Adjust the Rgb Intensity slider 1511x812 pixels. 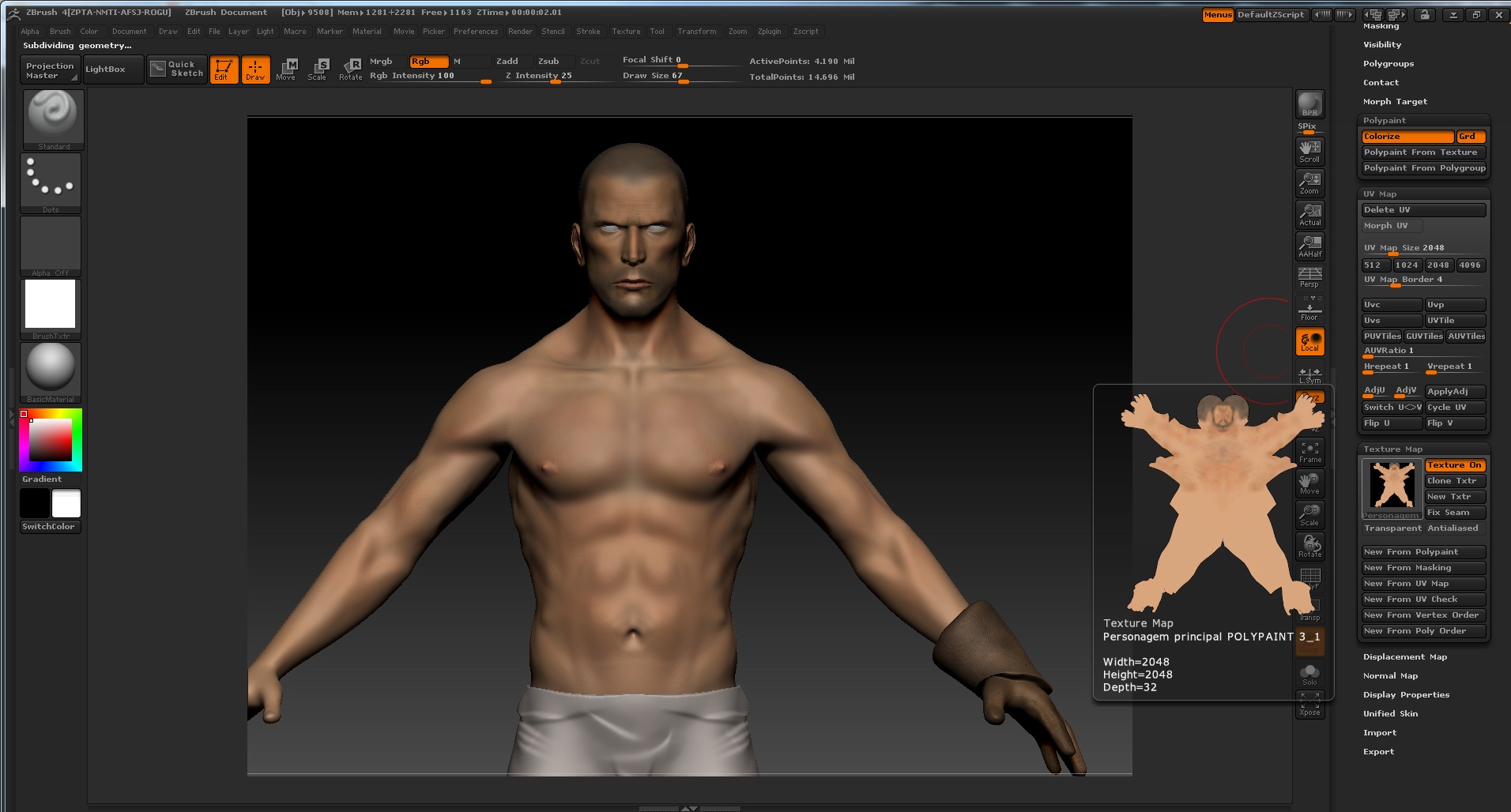point(430,76)
